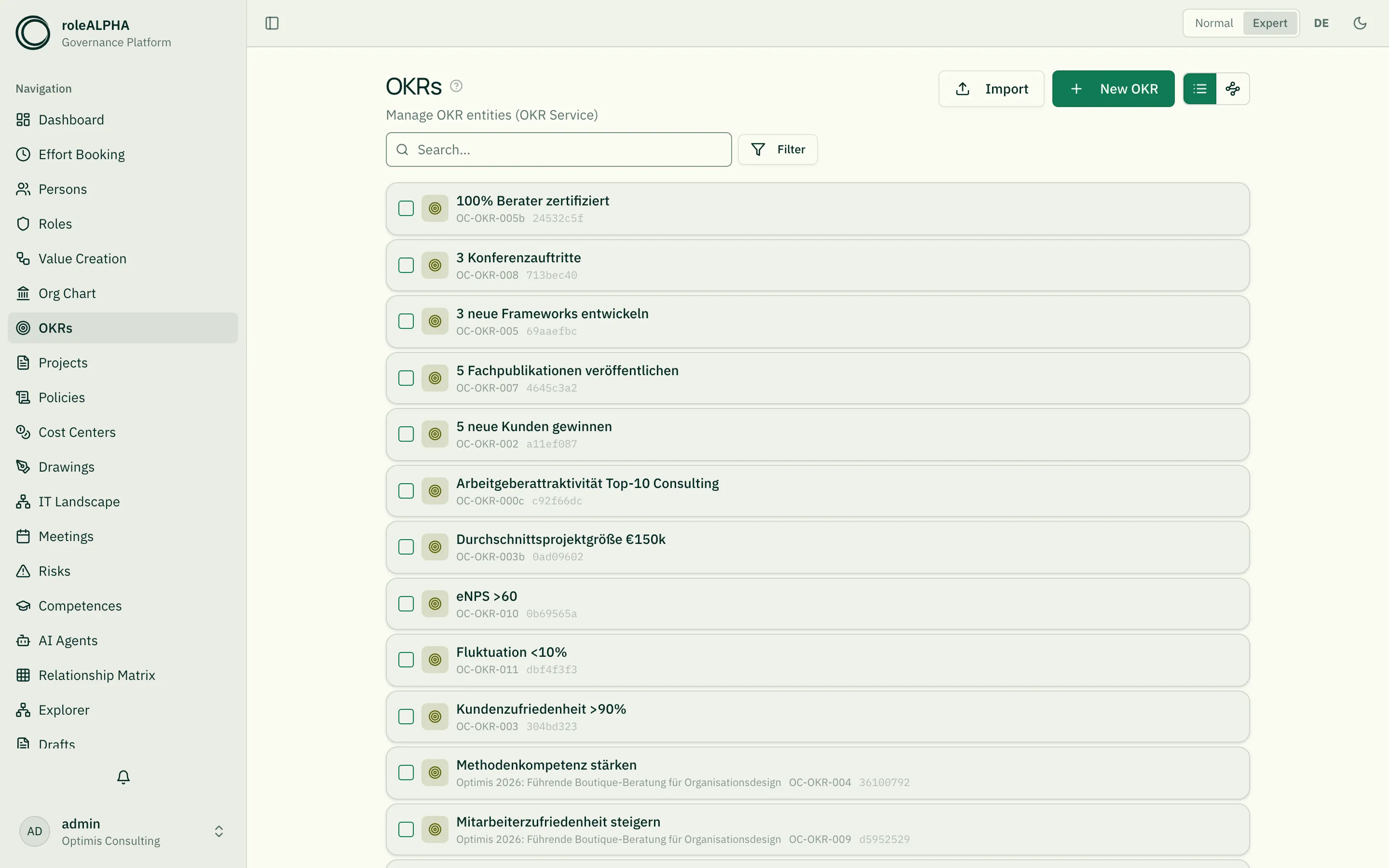The image size is (1389, 868).
Task: Open Dashboard in navigation
Action: [x=123, y=120]
